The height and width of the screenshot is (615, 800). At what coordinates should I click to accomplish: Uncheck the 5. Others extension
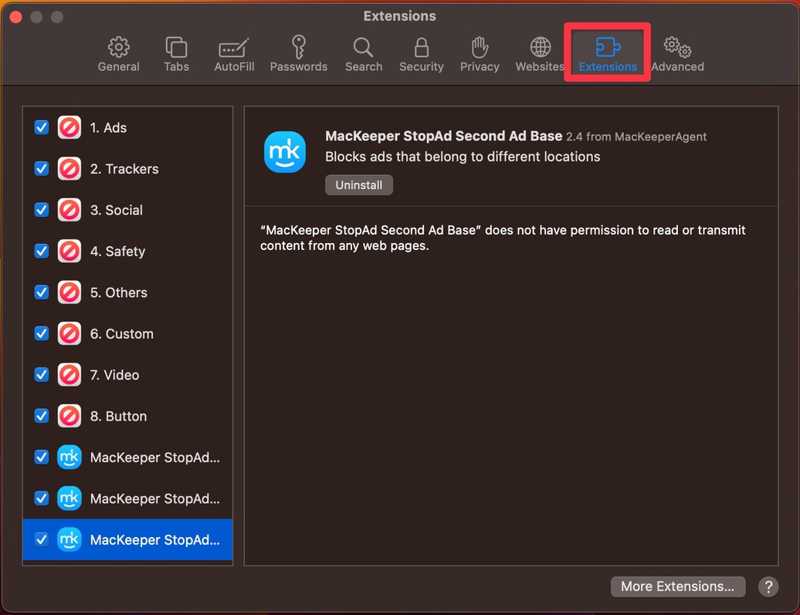41,292
